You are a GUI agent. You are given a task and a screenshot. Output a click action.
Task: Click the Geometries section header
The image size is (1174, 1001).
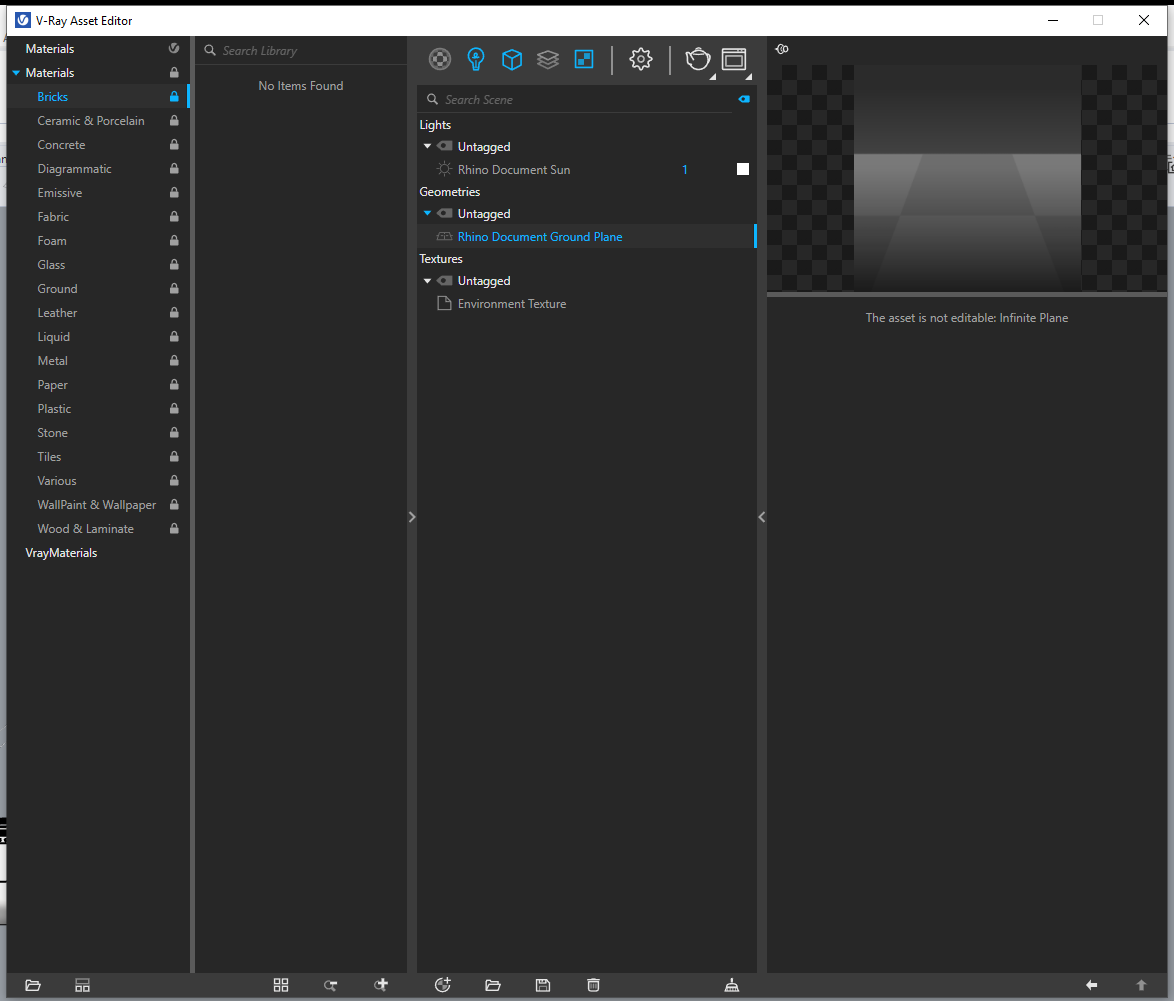click(x=449, y=192)
